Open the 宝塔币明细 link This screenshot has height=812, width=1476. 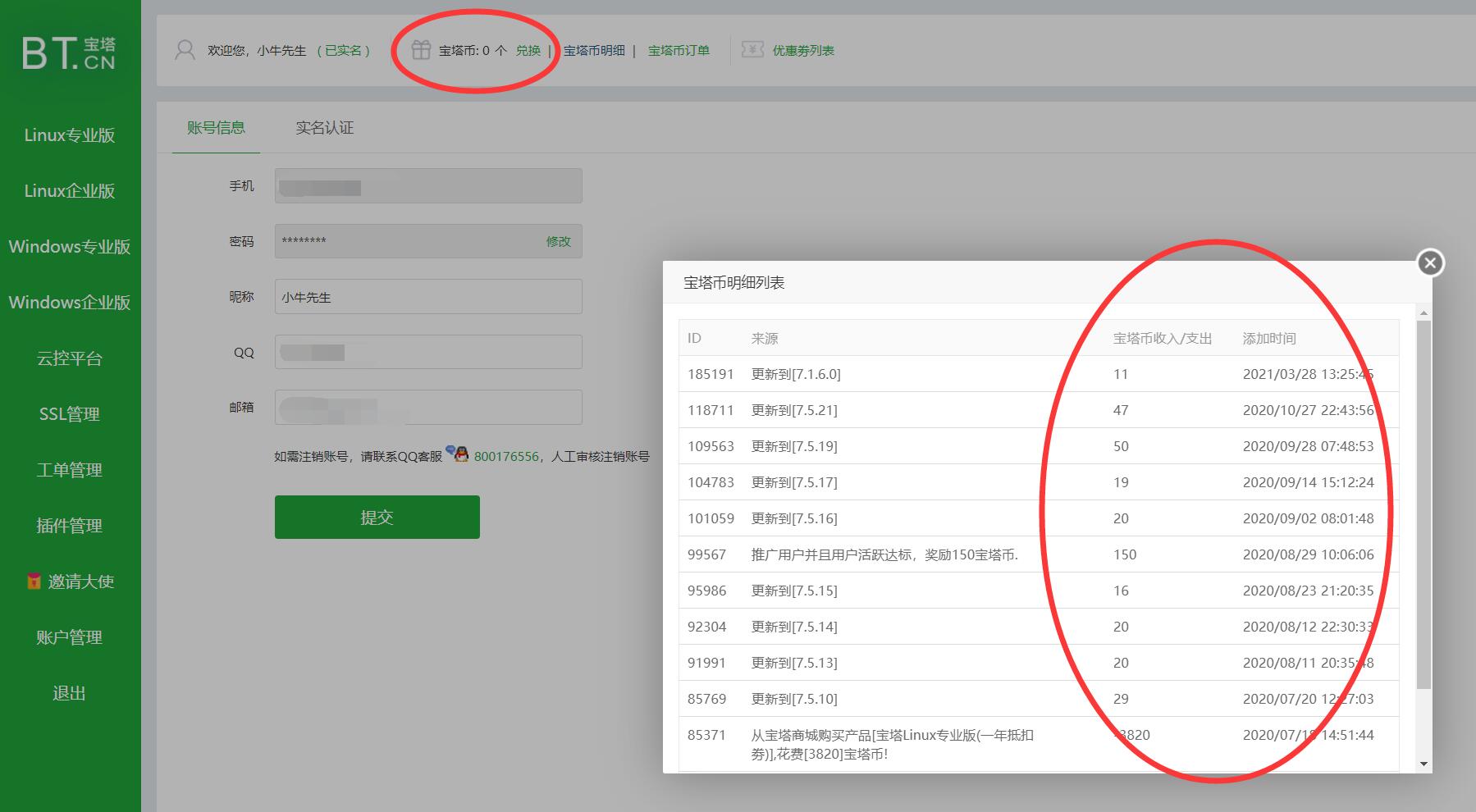tap(594, 50)
